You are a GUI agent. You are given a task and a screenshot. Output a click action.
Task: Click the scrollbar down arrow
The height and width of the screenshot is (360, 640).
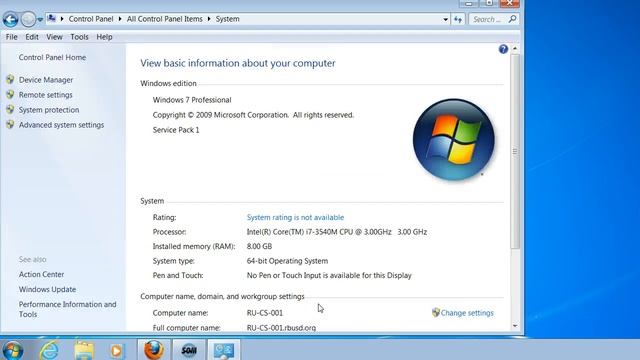[515, 326]
